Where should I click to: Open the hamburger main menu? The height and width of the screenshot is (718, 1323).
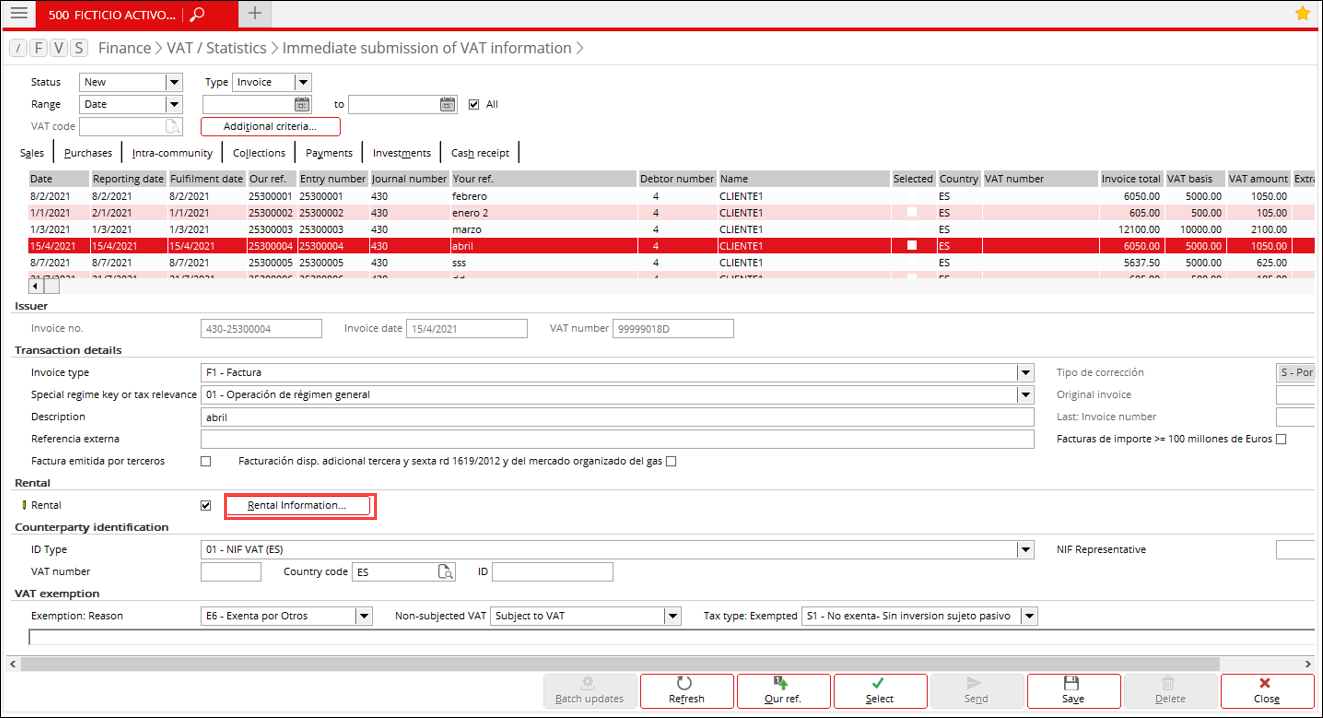[18, 14]
